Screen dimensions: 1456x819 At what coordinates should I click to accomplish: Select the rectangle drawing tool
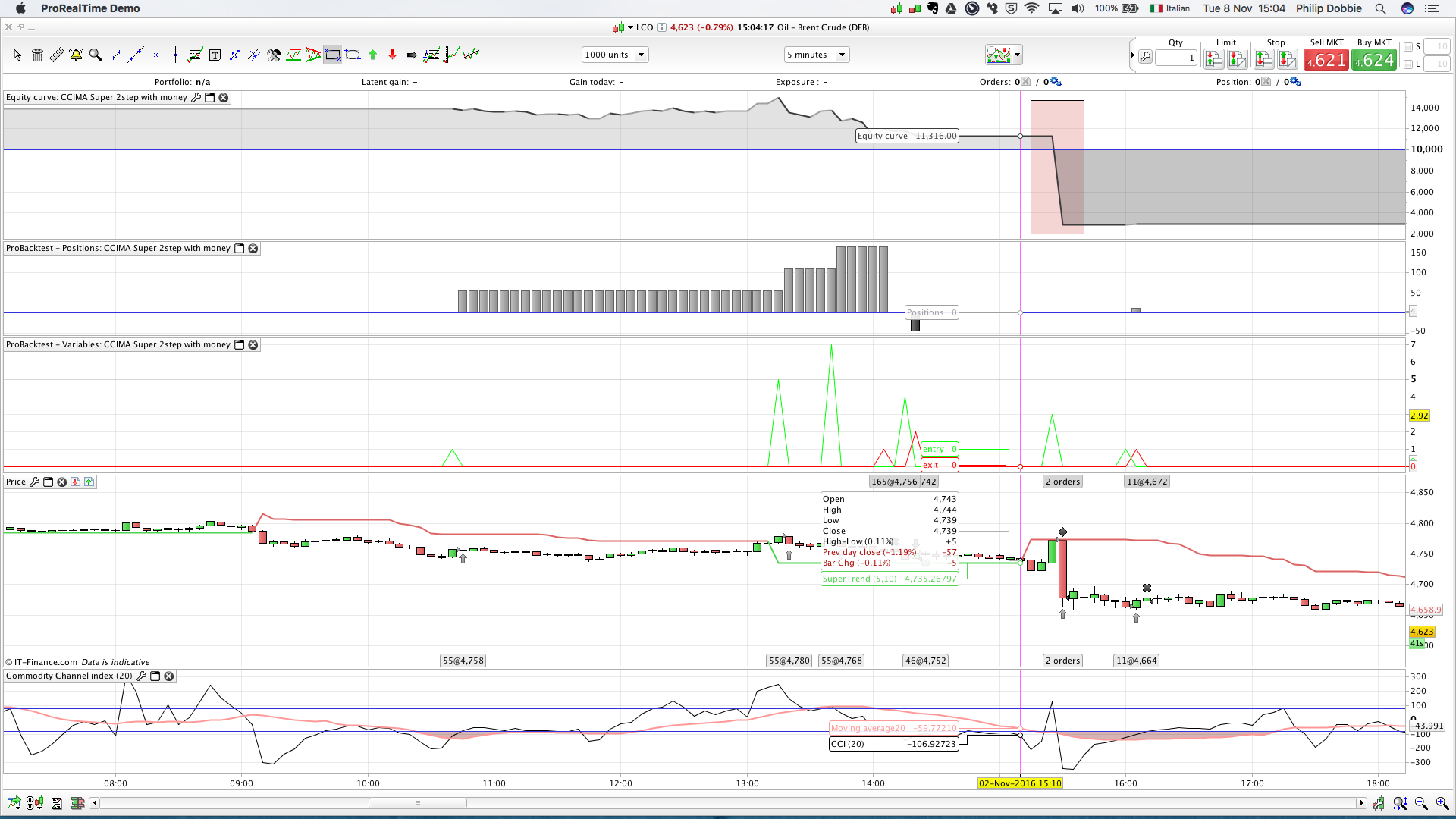[332, 55]
